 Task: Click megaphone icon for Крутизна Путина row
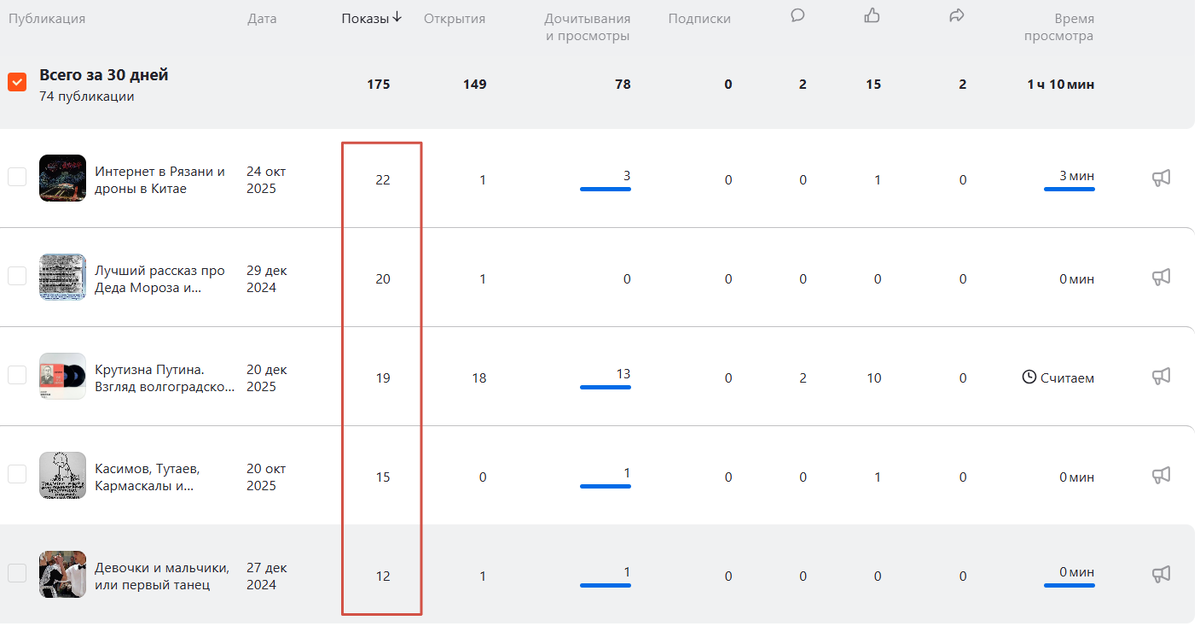point(1161,377)
